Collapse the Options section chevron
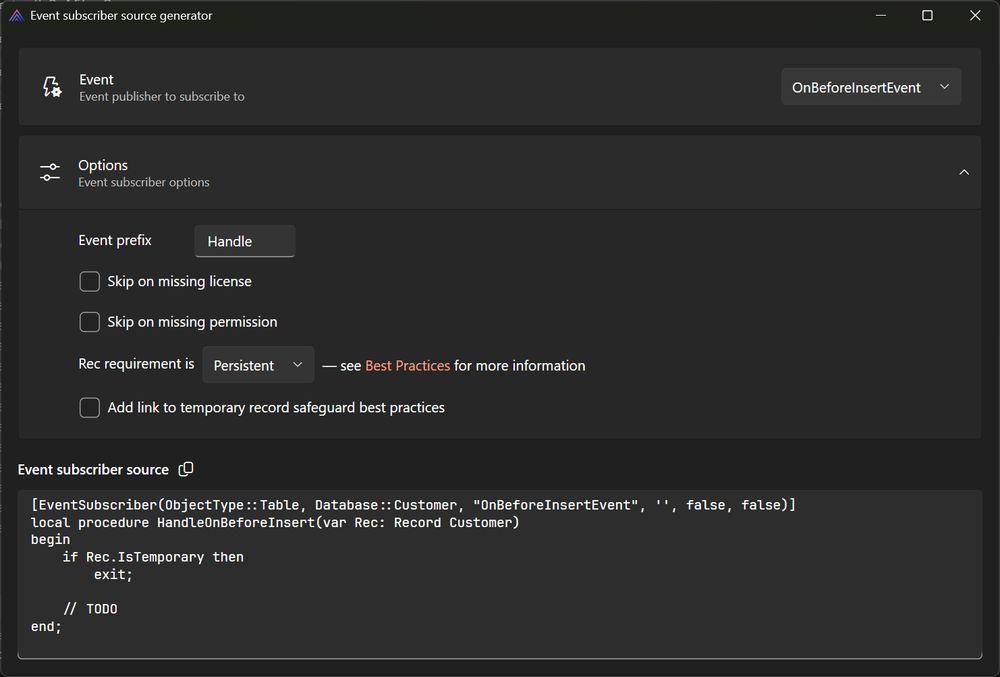Viewport: 1000px width, 677px height. click(964, 172)
